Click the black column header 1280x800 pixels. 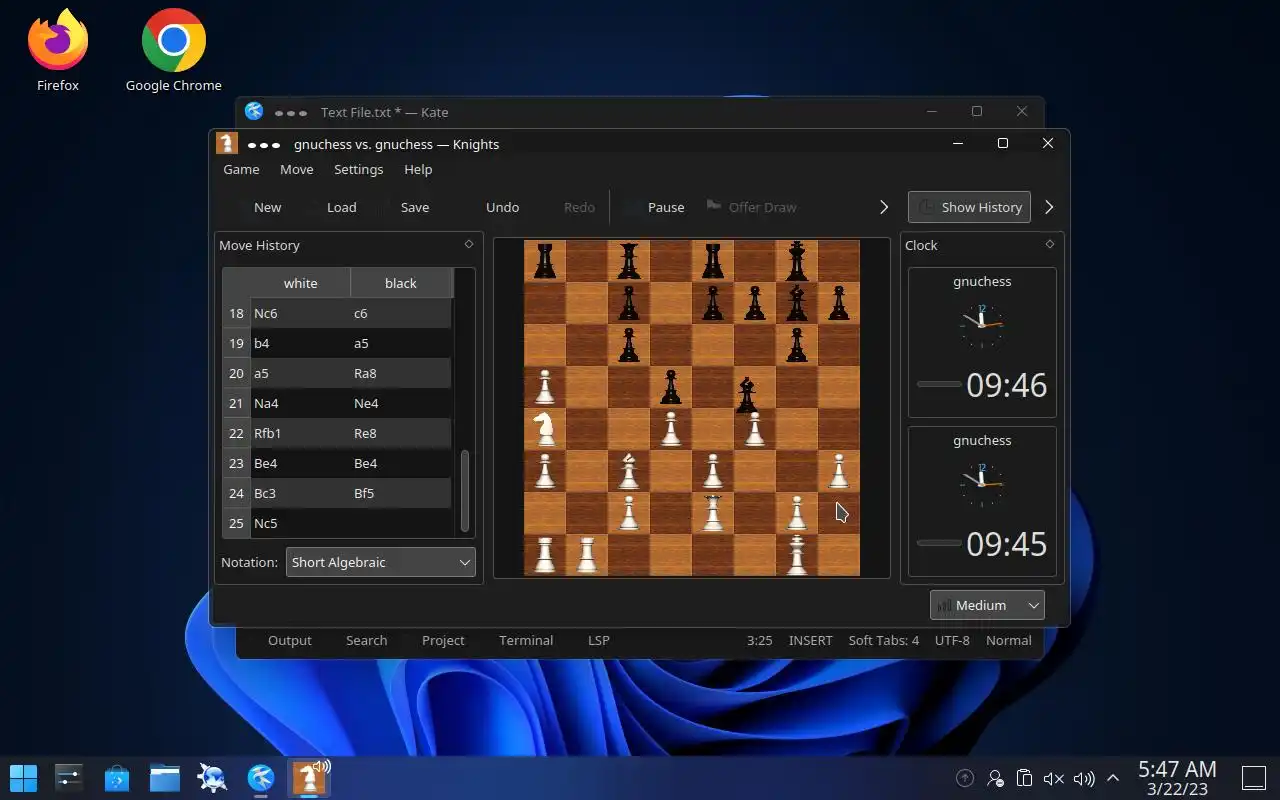click(401, 283)
